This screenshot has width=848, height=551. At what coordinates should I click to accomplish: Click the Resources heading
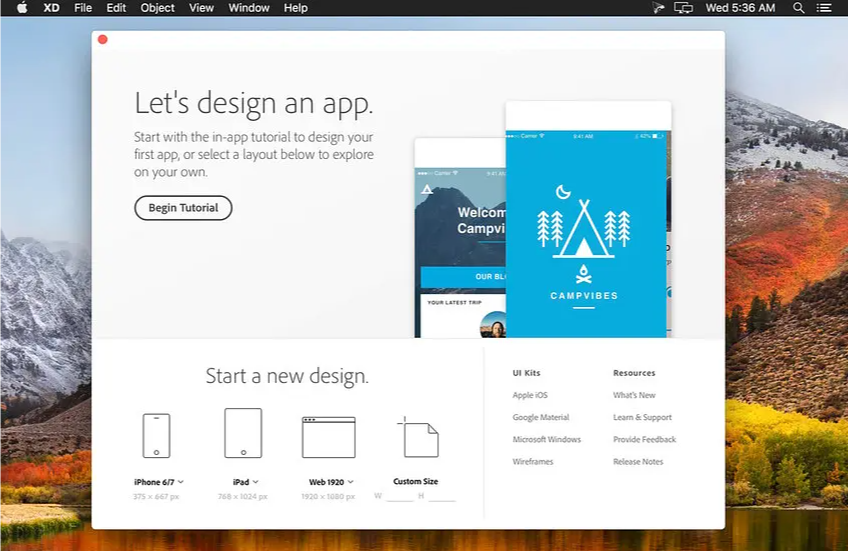[x=634, y=373]
